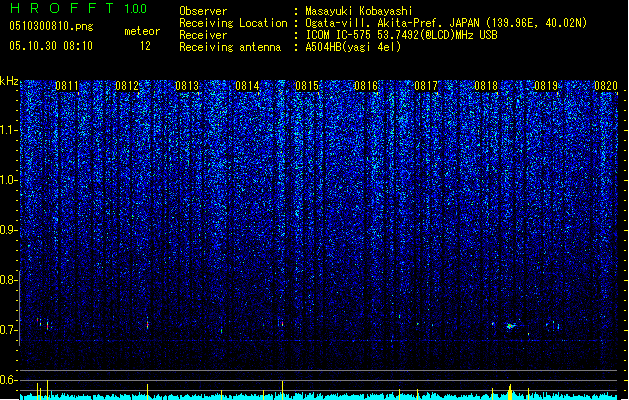
Task: Click the 0817 time marker
Action: click(426, 86)
